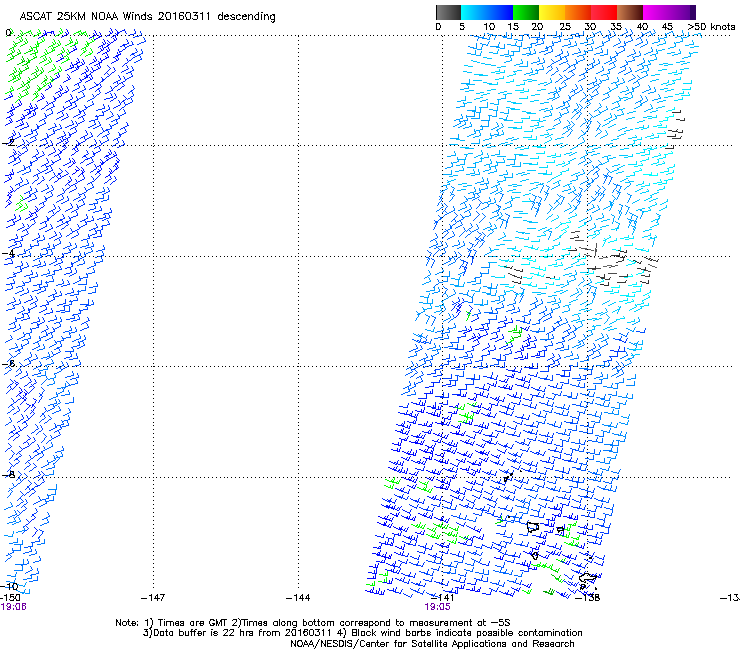Image resolution: width=740 pixels, height=650 pixels.
Task: Click the purple 19:06 swath time
Action: [x=13, y=607]
